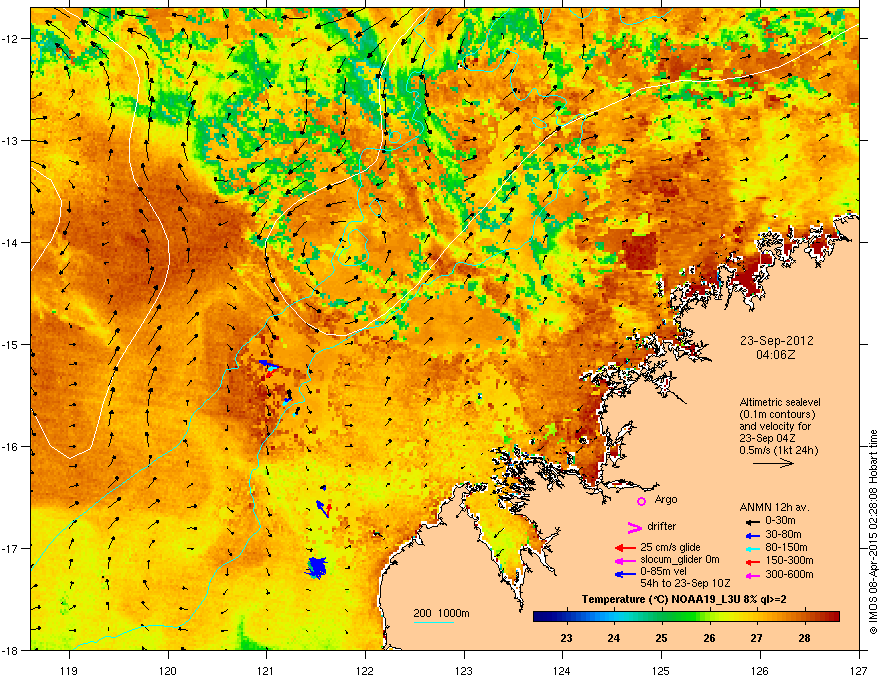Click the '200 1000m' isobath label

(x=441, y=613)
